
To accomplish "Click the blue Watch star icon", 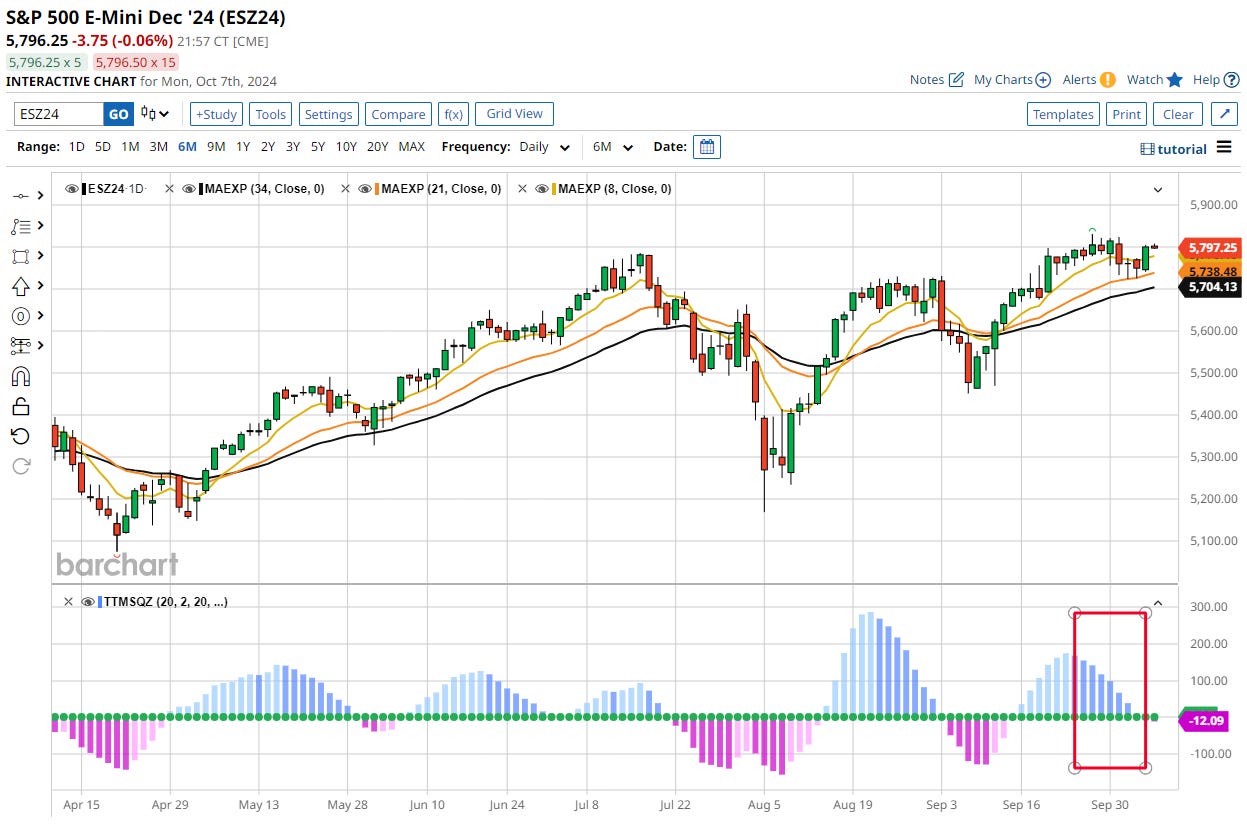I will (x=1175, y=80).
